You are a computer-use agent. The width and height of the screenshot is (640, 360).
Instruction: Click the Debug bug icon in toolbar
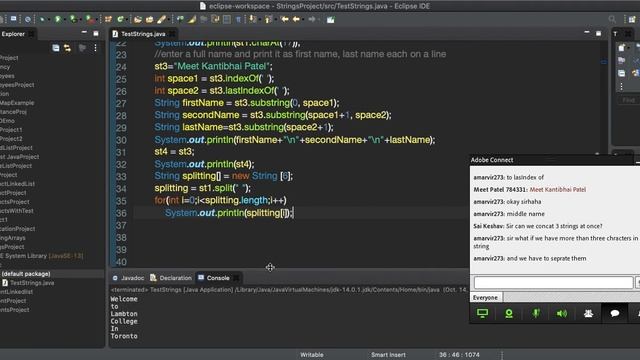[42, 19]
